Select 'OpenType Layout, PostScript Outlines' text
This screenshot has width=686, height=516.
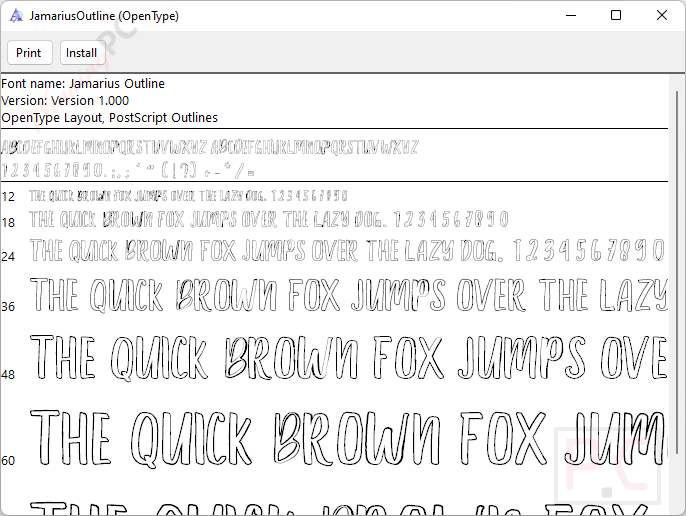point(109,118)
